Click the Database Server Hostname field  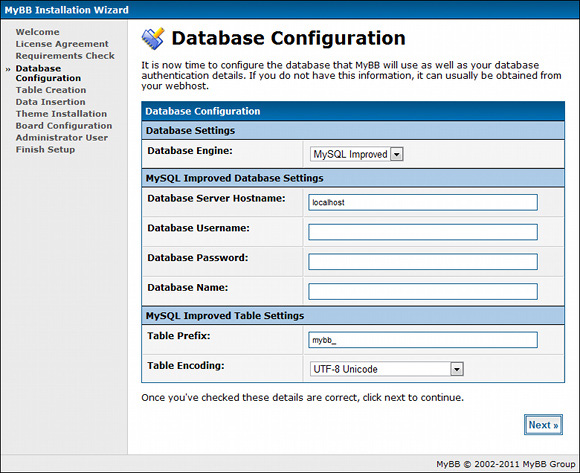pyautogui.click(x=423, y=202)
